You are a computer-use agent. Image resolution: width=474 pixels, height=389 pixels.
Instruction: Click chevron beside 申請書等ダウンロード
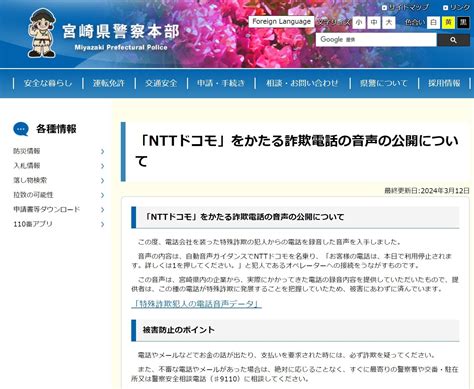(102, 210)
